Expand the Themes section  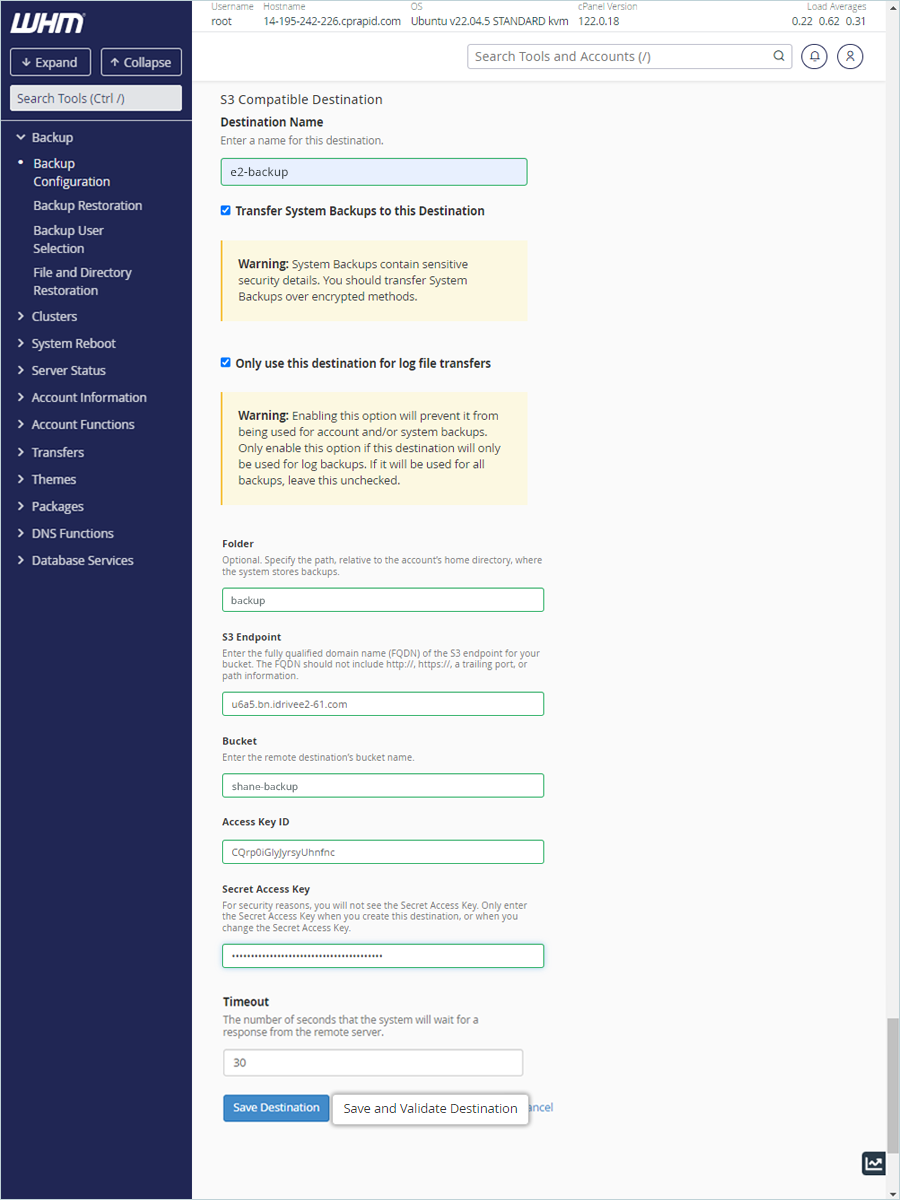(54, 479)
